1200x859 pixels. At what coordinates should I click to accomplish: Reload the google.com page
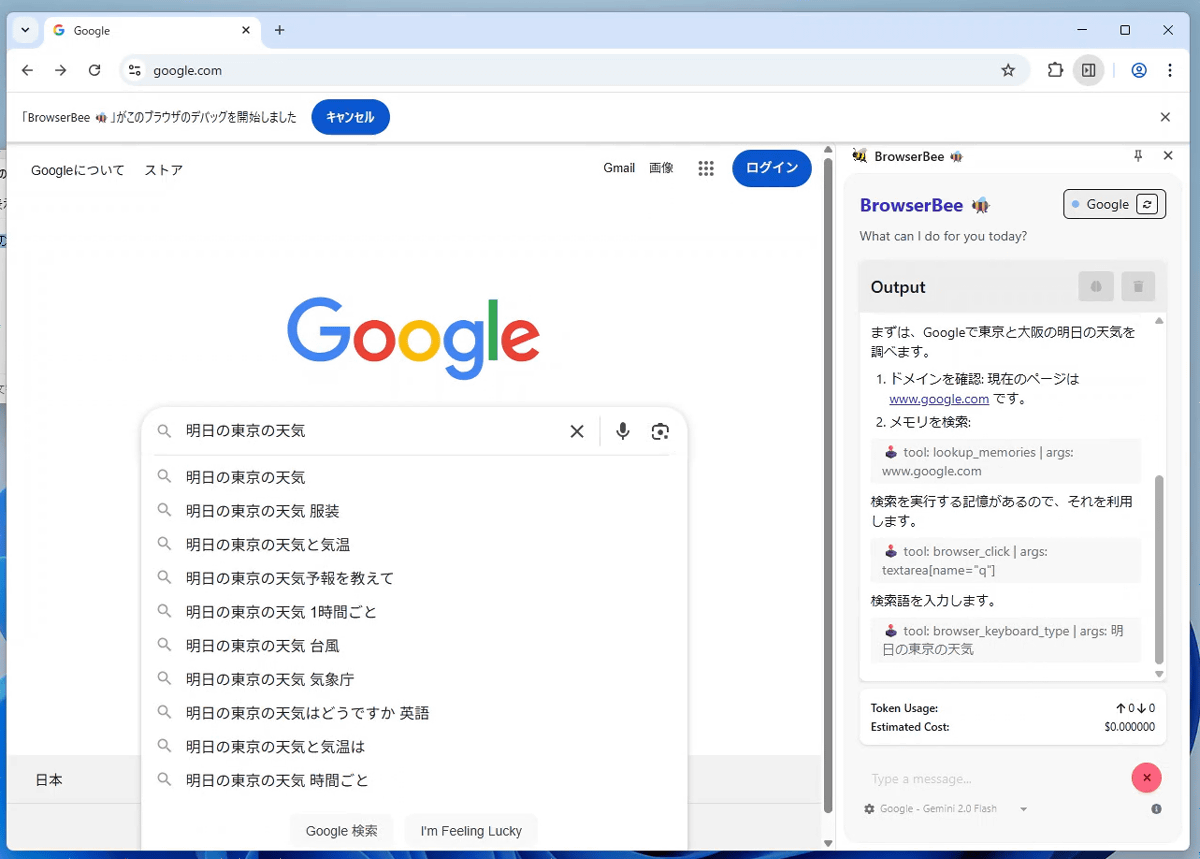coord(95,70)
